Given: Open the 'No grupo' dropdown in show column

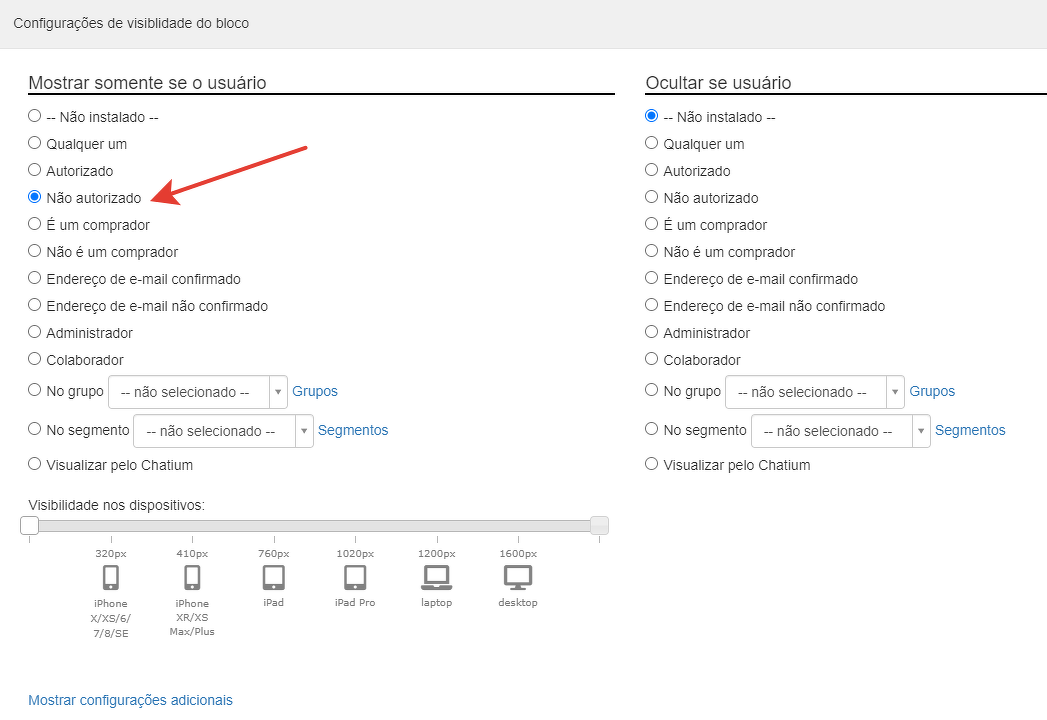Looking at the screenshot, I should [197, 392].
